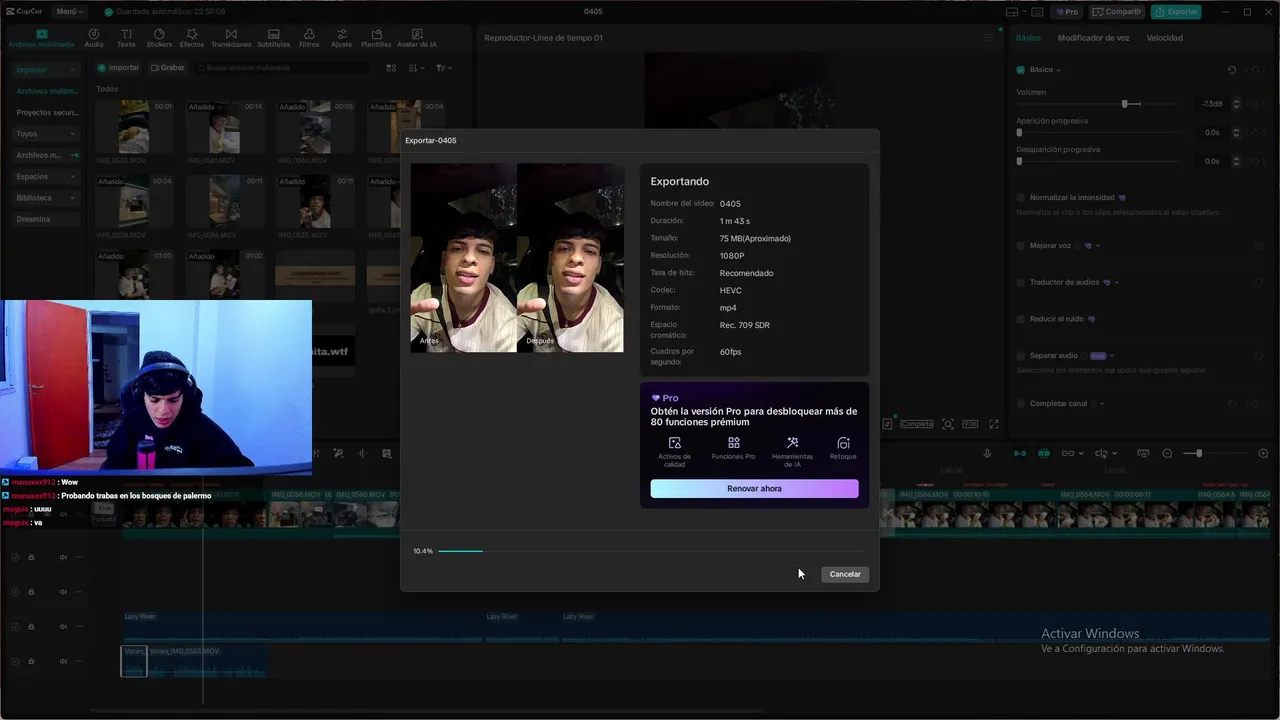This screenshot has height=720, width=1280.
Task: Adjust the Volumen value stepper
Action: coord(1236,104)
